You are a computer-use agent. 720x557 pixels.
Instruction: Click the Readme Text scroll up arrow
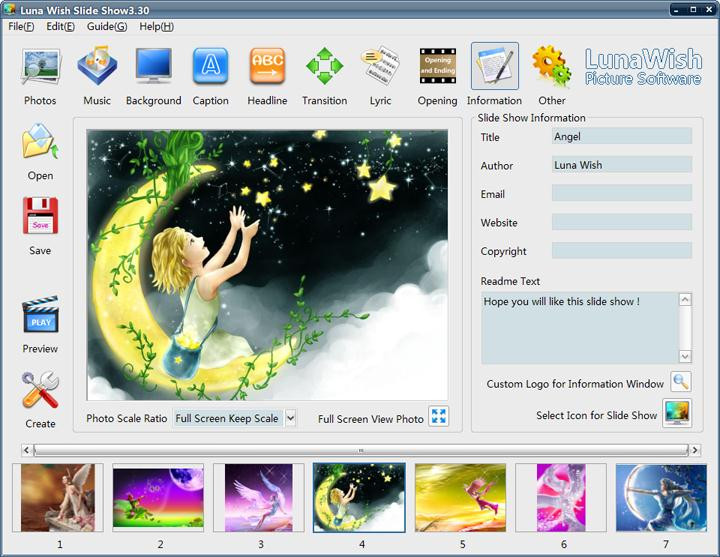(685, 300)
